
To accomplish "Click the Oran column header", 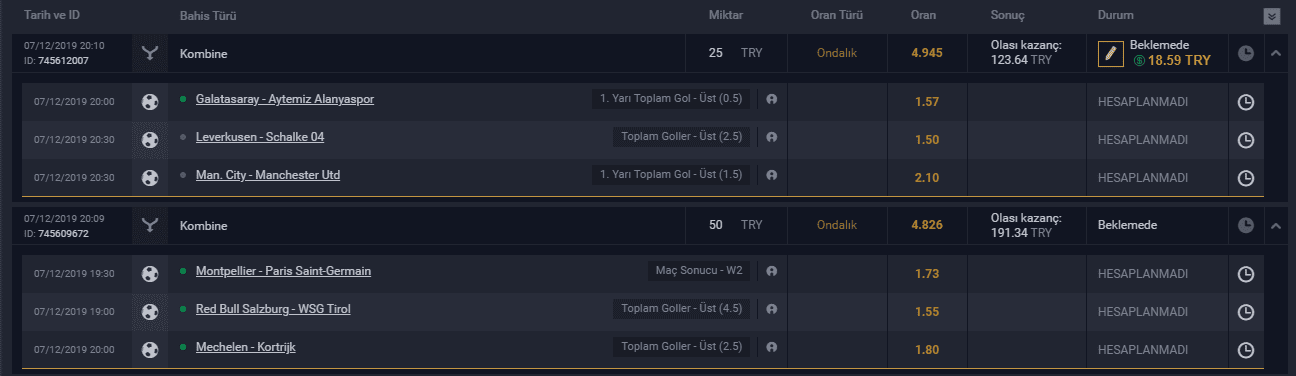I will tap(923, 16).
